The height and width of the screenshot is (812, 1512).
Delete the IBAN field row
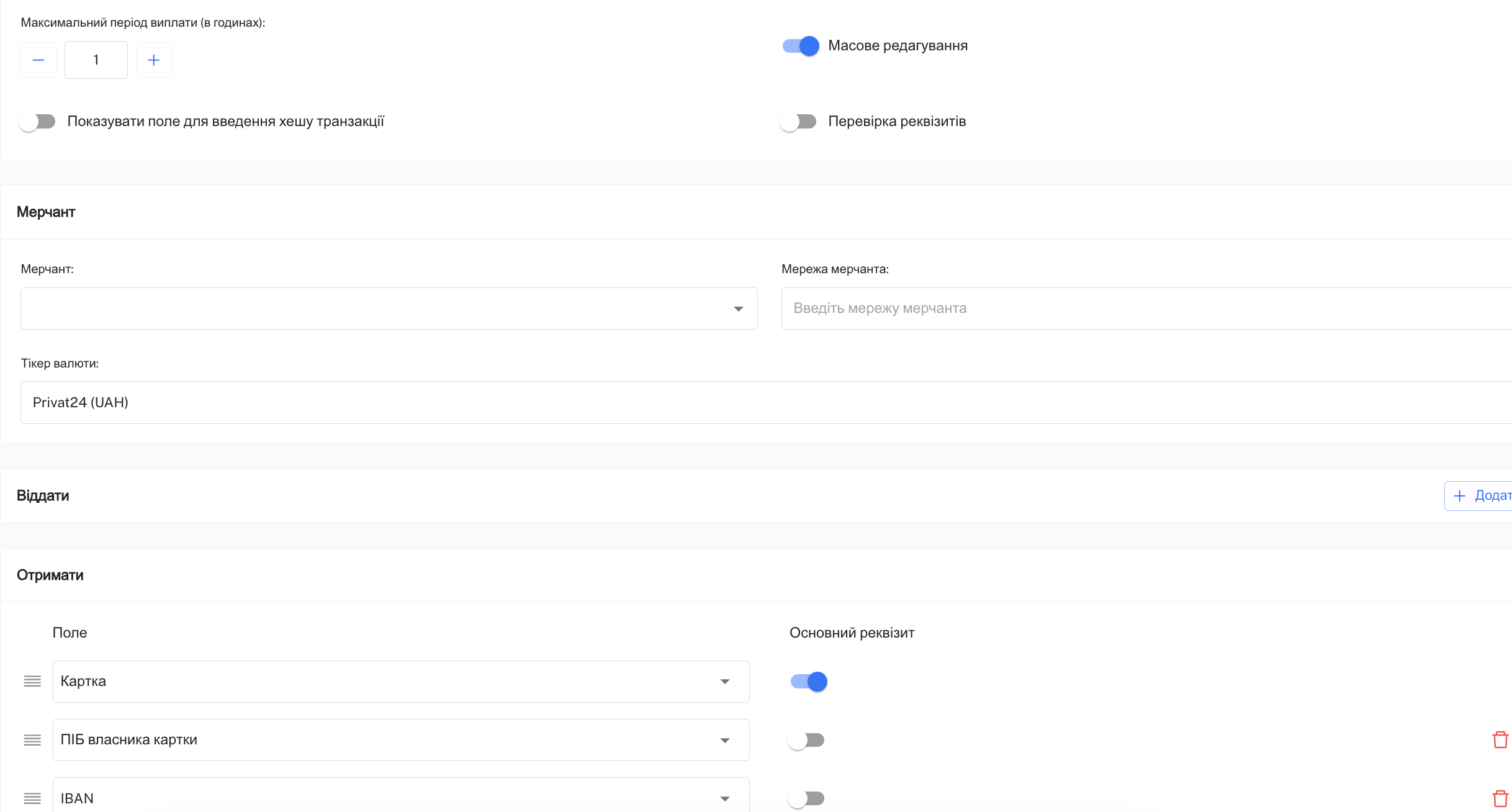click(1500, 798)
